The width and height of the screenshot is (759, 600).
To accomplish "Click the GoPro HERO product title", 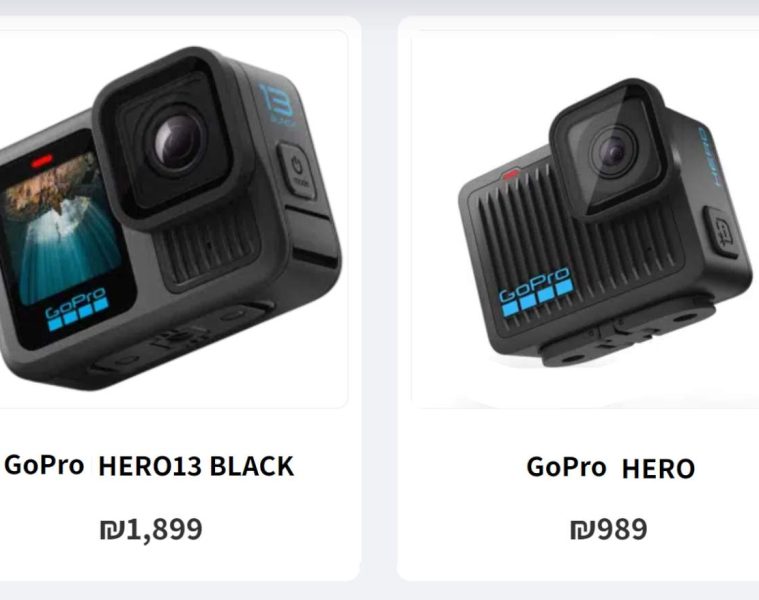I will point(611,468).
